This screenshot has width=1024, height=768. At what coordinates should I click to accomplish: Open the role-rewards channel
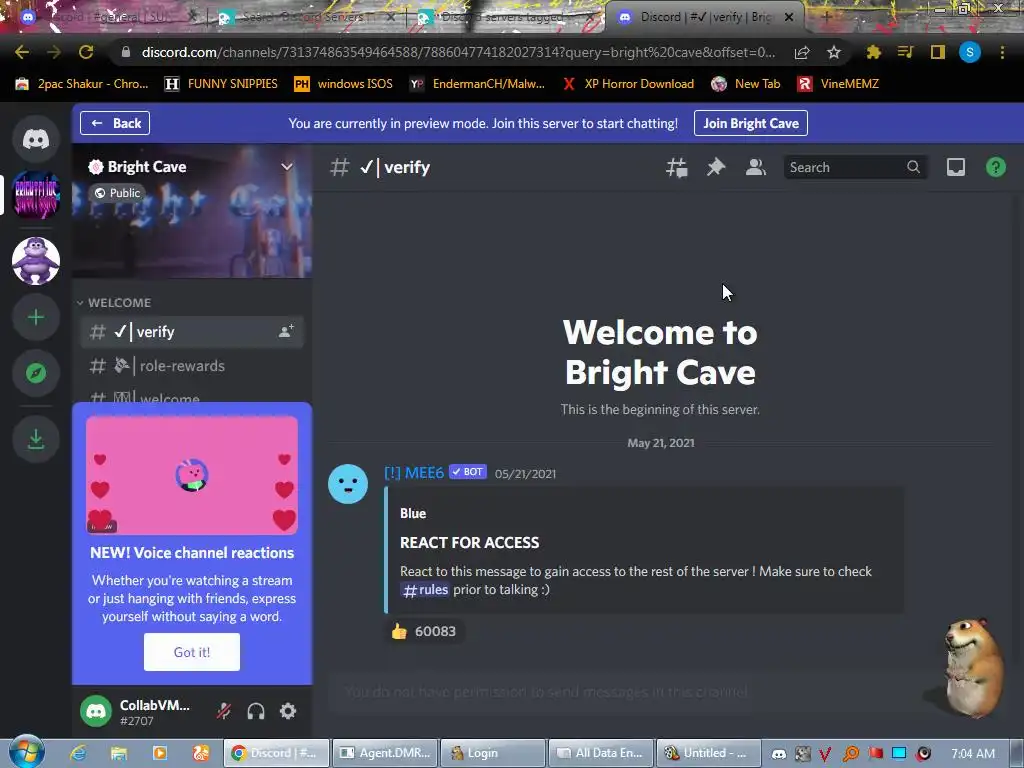coord(192,366)
